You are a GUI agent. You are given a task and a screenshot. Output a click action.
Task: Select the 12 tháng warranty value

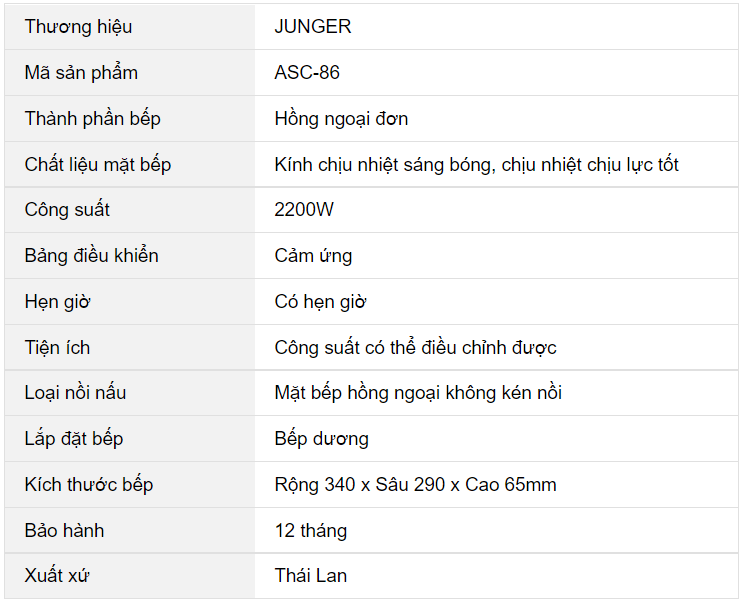[x=311, y=531]
